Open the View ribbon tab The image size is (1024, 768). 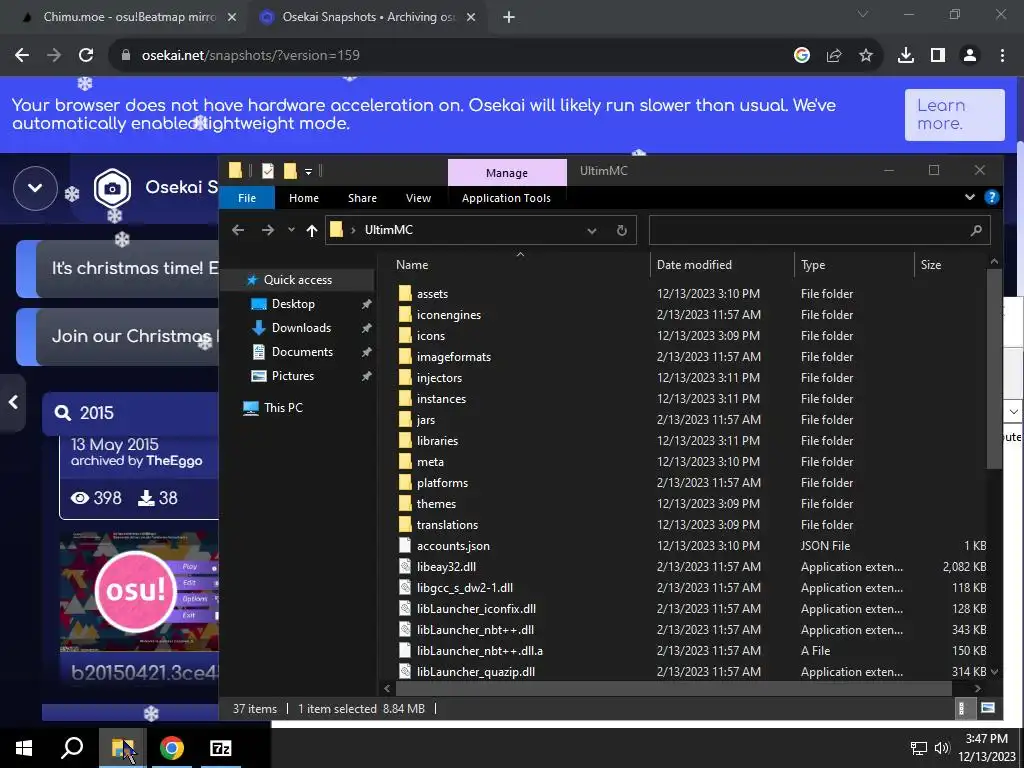tap(418, 198)
